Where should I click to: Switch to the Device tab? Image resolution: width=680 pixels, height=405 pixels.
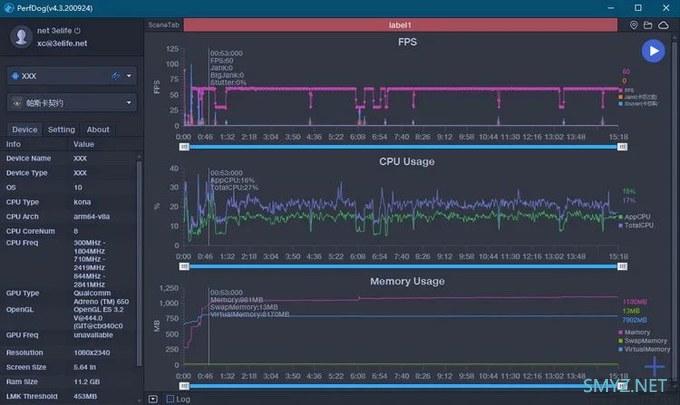[25, 129]
